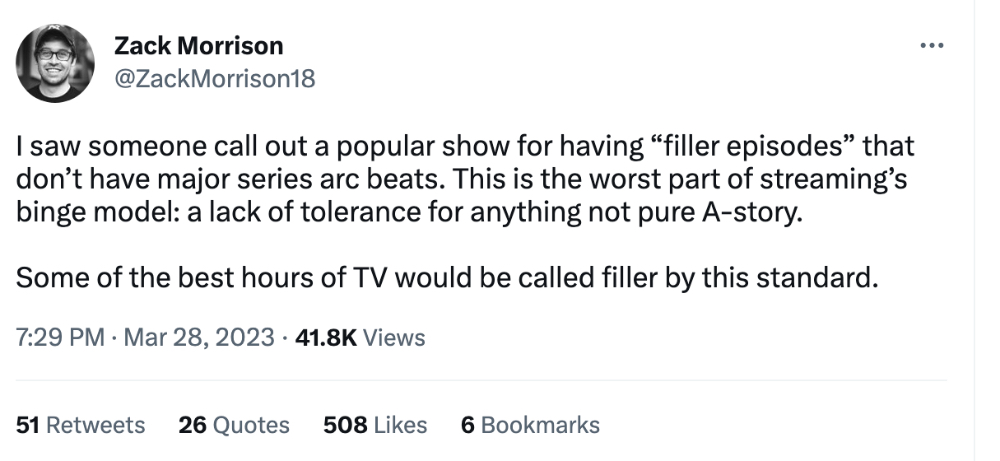
Task: Open the Zack Morrison display name link
Action: point(199,45)
